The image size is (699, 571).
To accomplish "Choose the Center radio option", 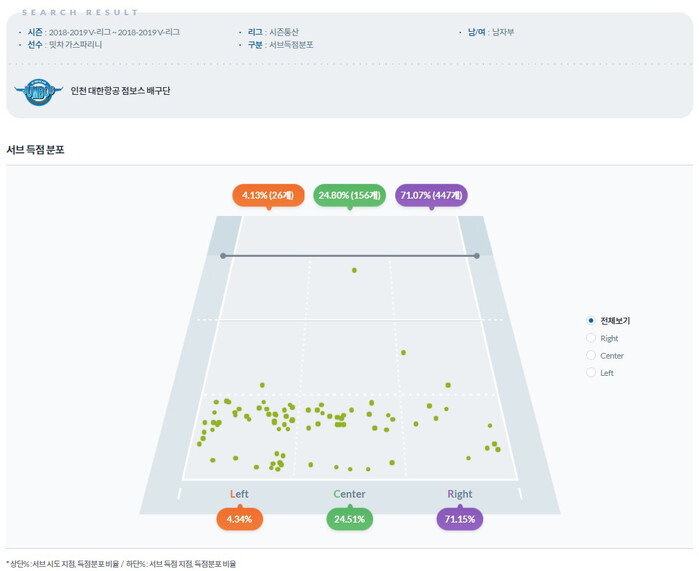I will [591, 355].
